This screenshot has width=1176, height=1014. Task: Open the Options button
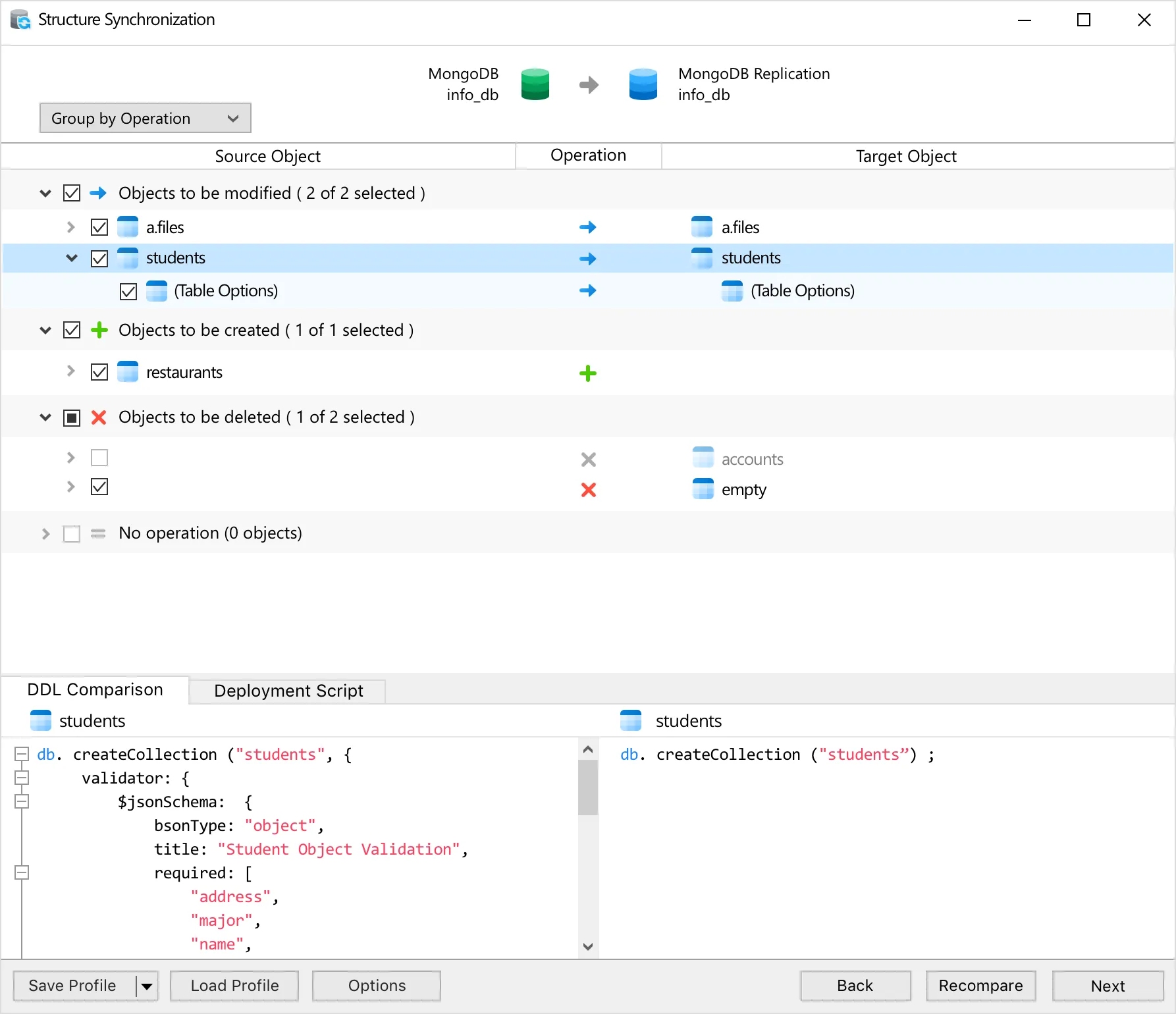[x=377, y=986]
